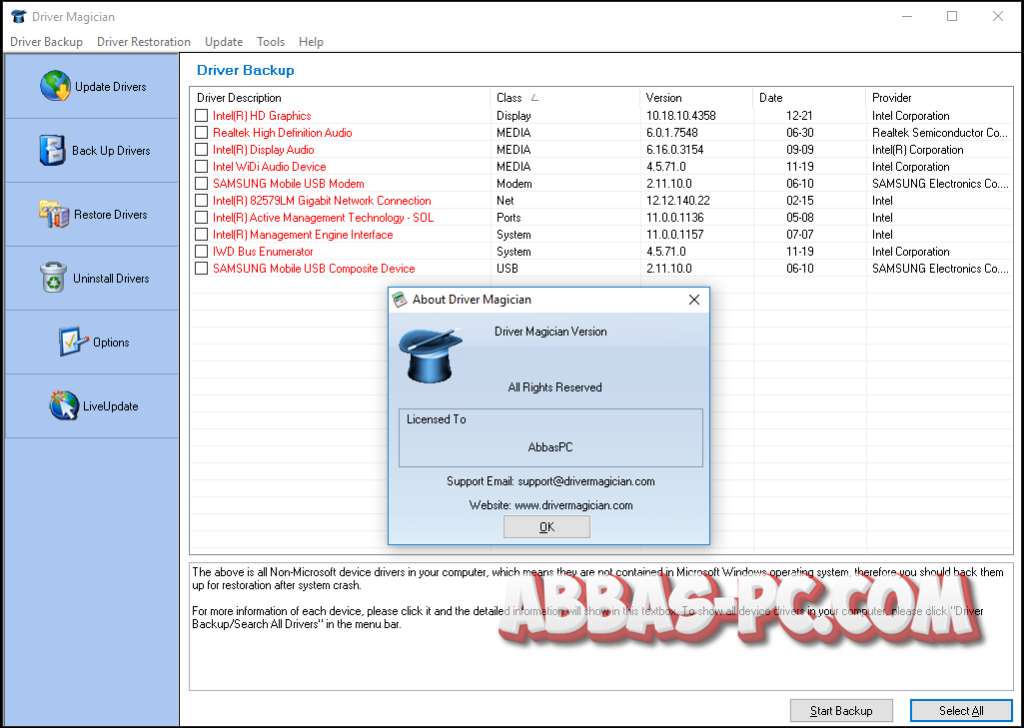This screenshot has width=1024, height=728.
Task: Click the Start Backup button
Action: (x=841, y=710)
